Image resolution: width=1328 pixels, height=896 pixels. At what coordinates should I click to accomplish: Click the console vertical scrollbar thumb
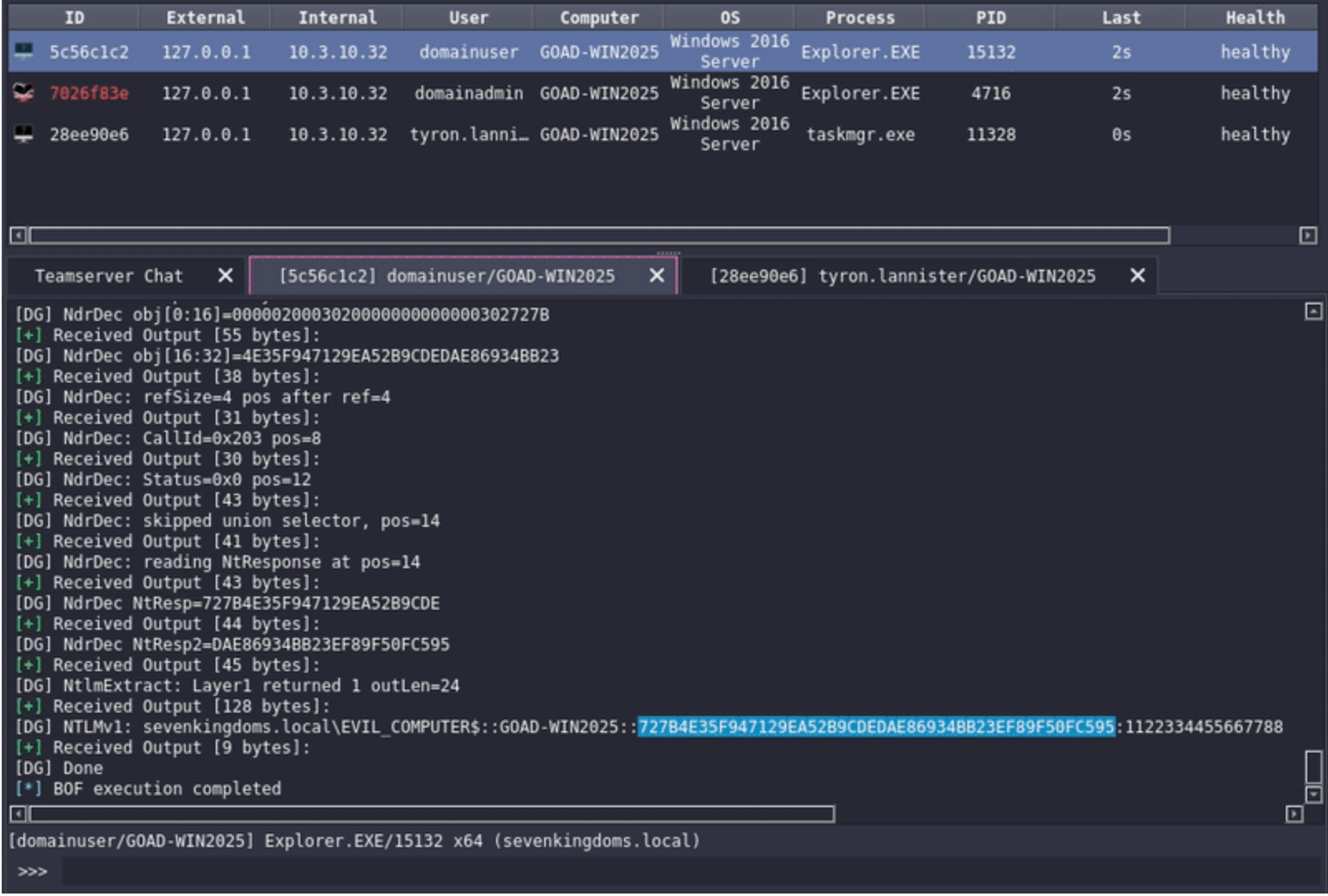coord(1313,767)
